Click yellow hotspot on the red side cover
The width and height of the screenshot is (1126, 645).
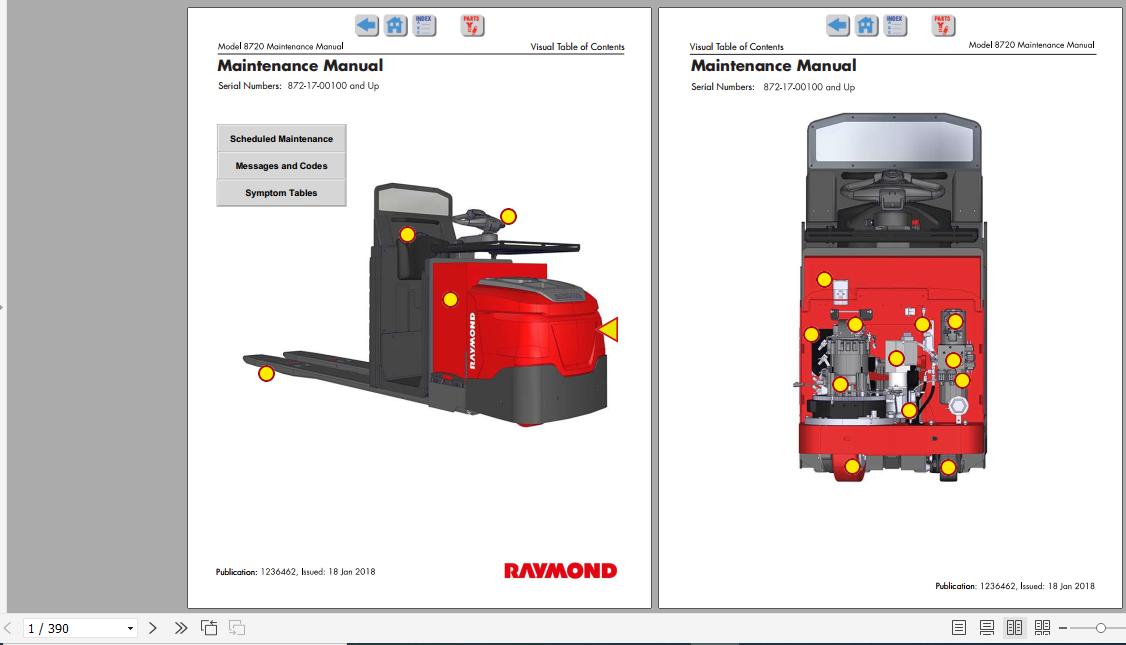(450, 300)
